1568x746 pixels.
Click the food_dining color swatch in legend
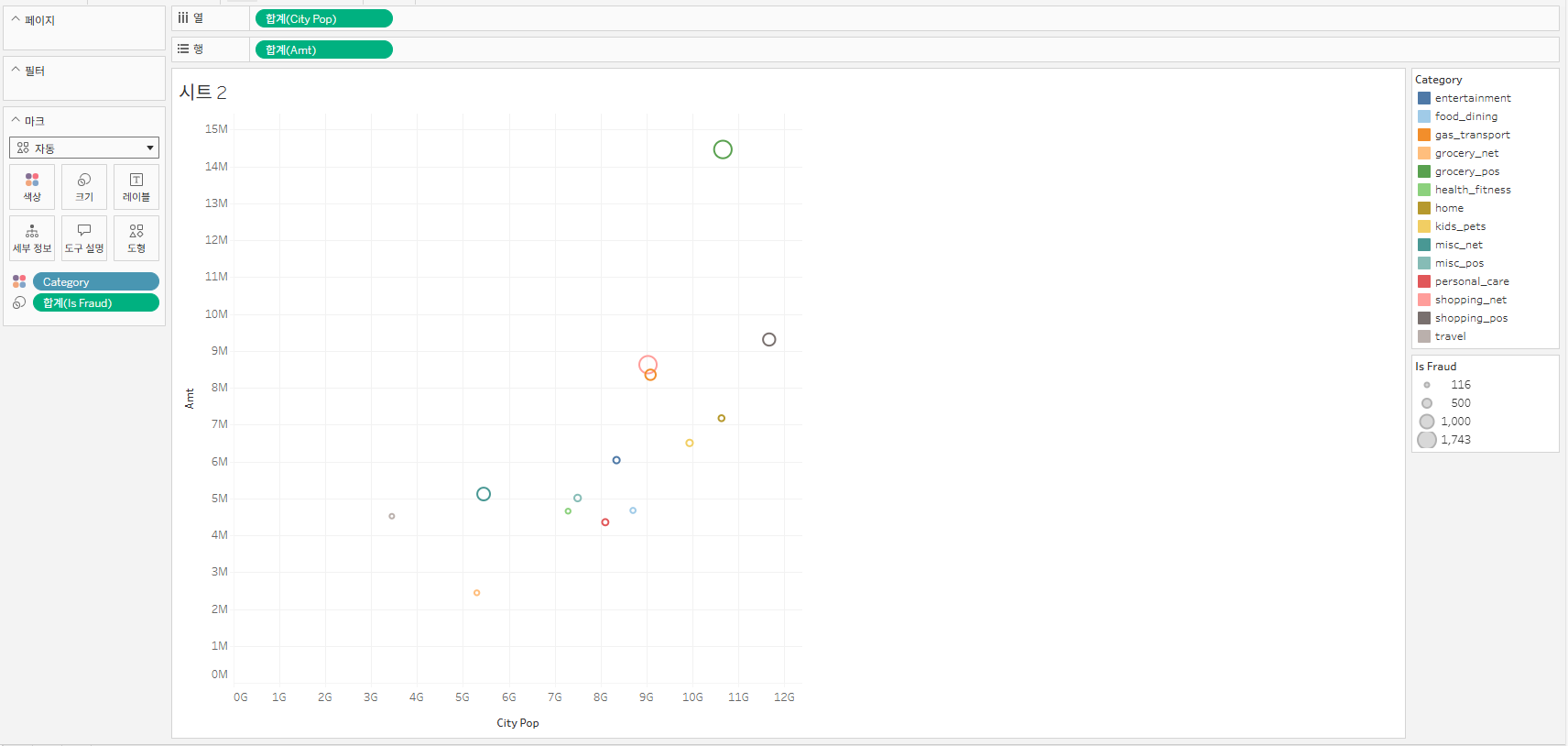1424,116
